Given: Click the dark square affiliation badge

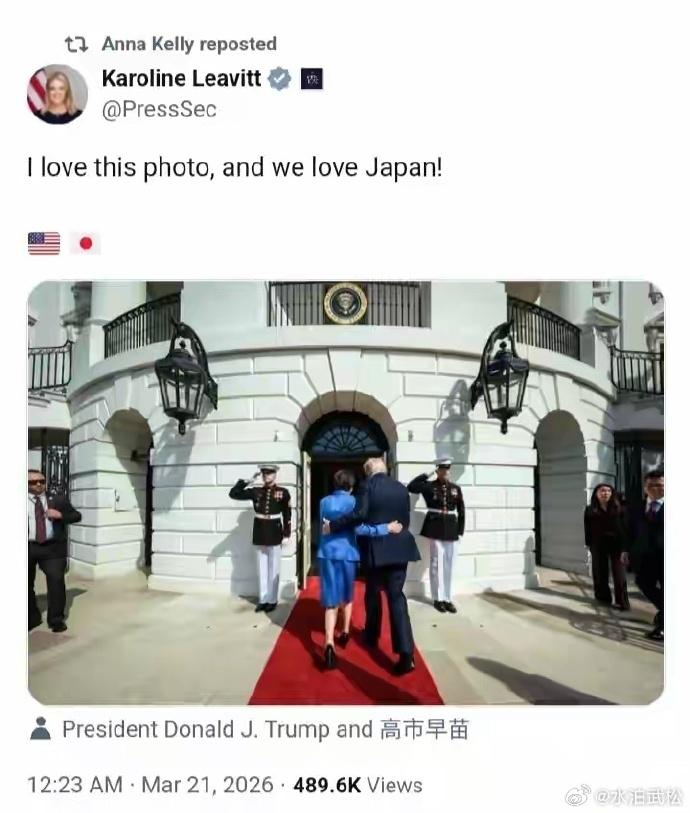Looking at the screenshot, I should coord(312,79).
